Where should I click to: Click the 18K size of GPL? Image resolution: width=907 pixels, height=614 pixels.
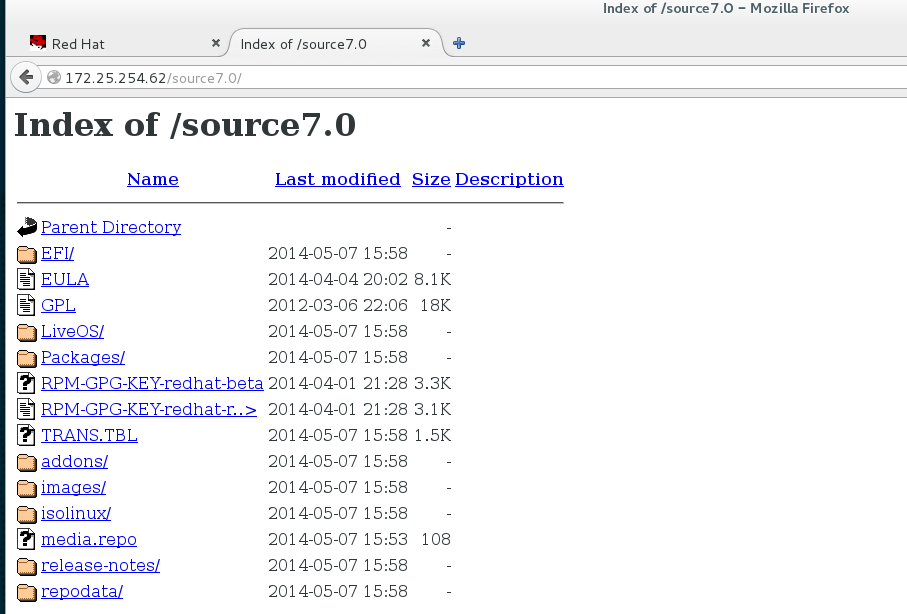(x=436, y=306)
